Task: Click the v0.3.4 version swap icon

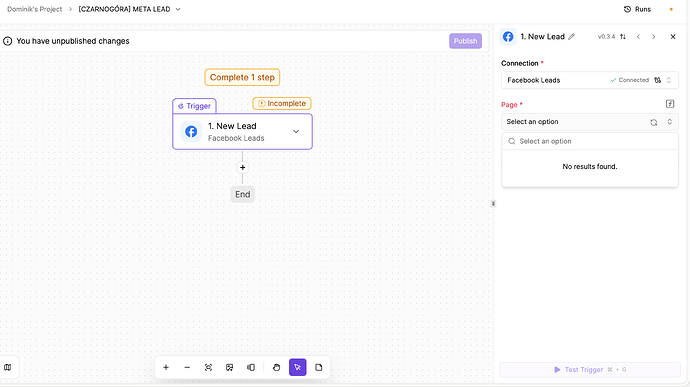Action: point(623,37)
